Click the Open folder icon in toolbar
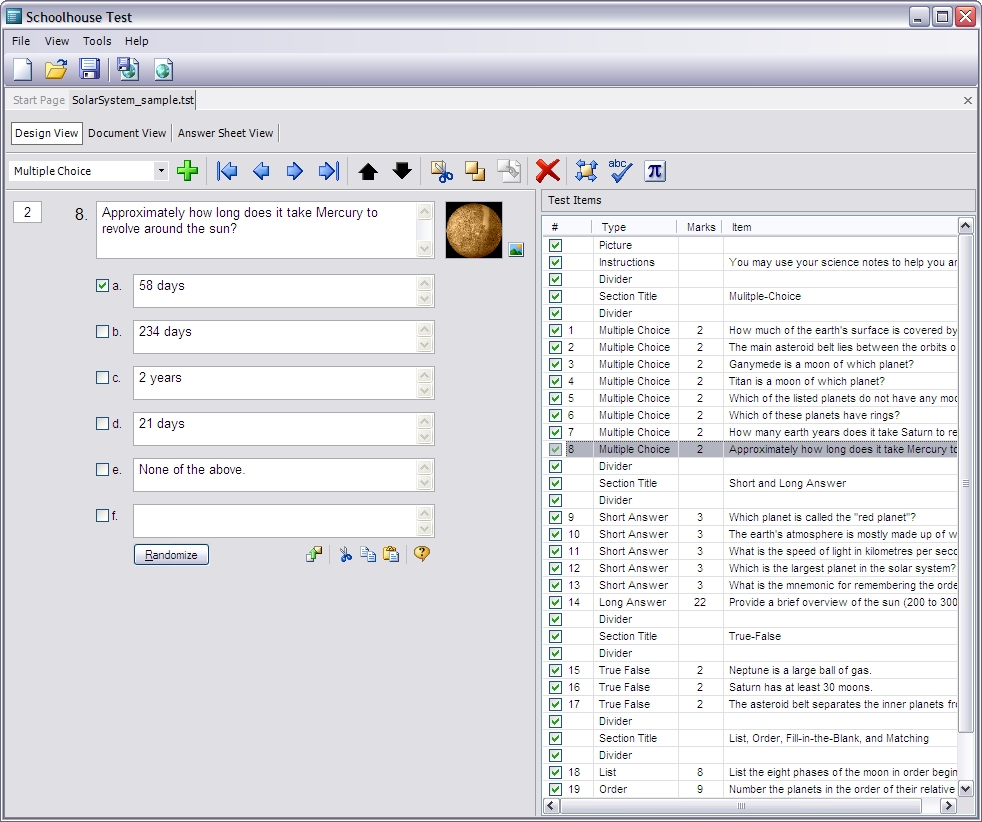Image resolution: width=982 pixels, height=822 pixels. [x=56, y=69]
